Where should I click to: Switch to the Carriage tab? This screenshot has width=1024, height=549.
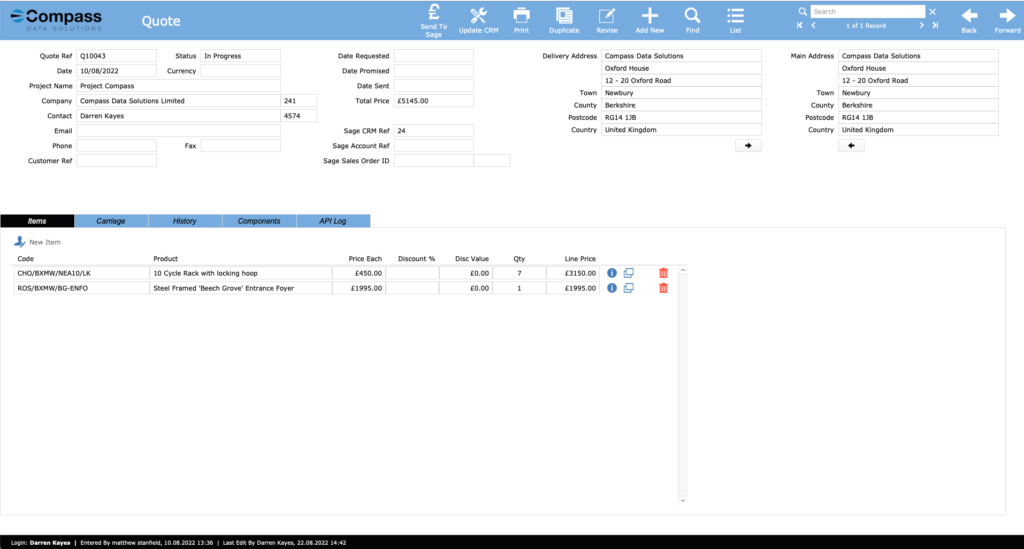[x=111, y=221]
